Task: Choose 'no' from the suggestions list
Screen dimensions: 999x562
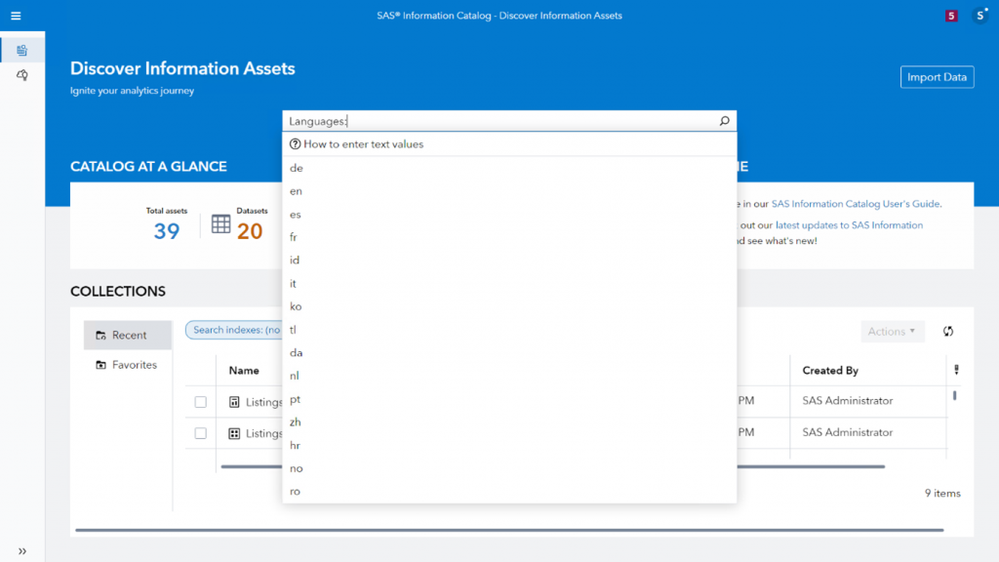Action: (x=510, y=468)
